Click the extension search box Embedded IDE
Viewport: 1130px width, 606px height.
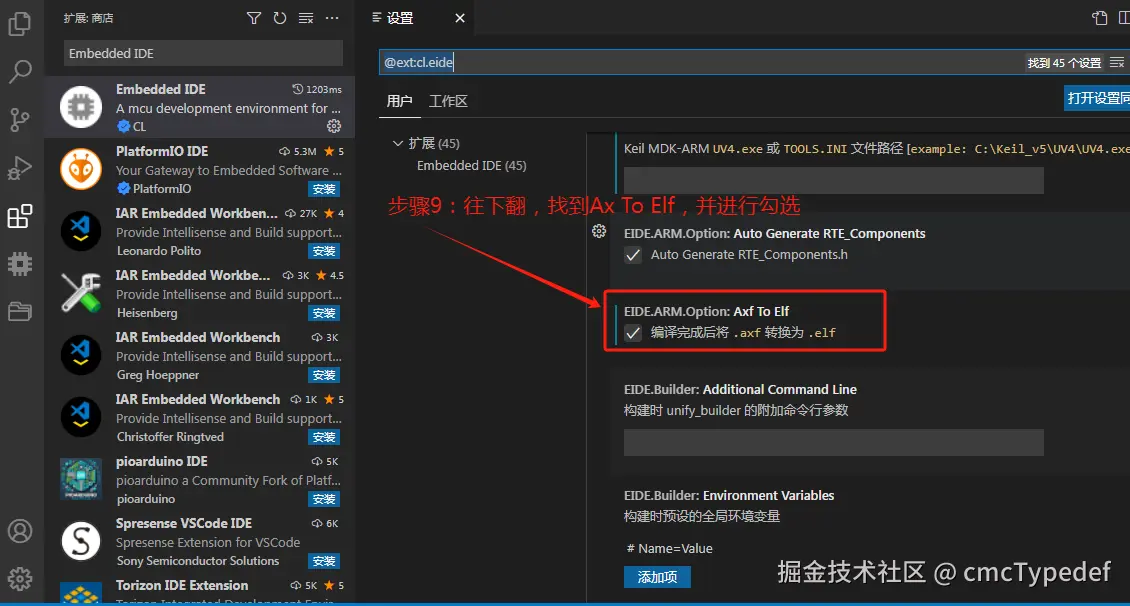[203, 53]
